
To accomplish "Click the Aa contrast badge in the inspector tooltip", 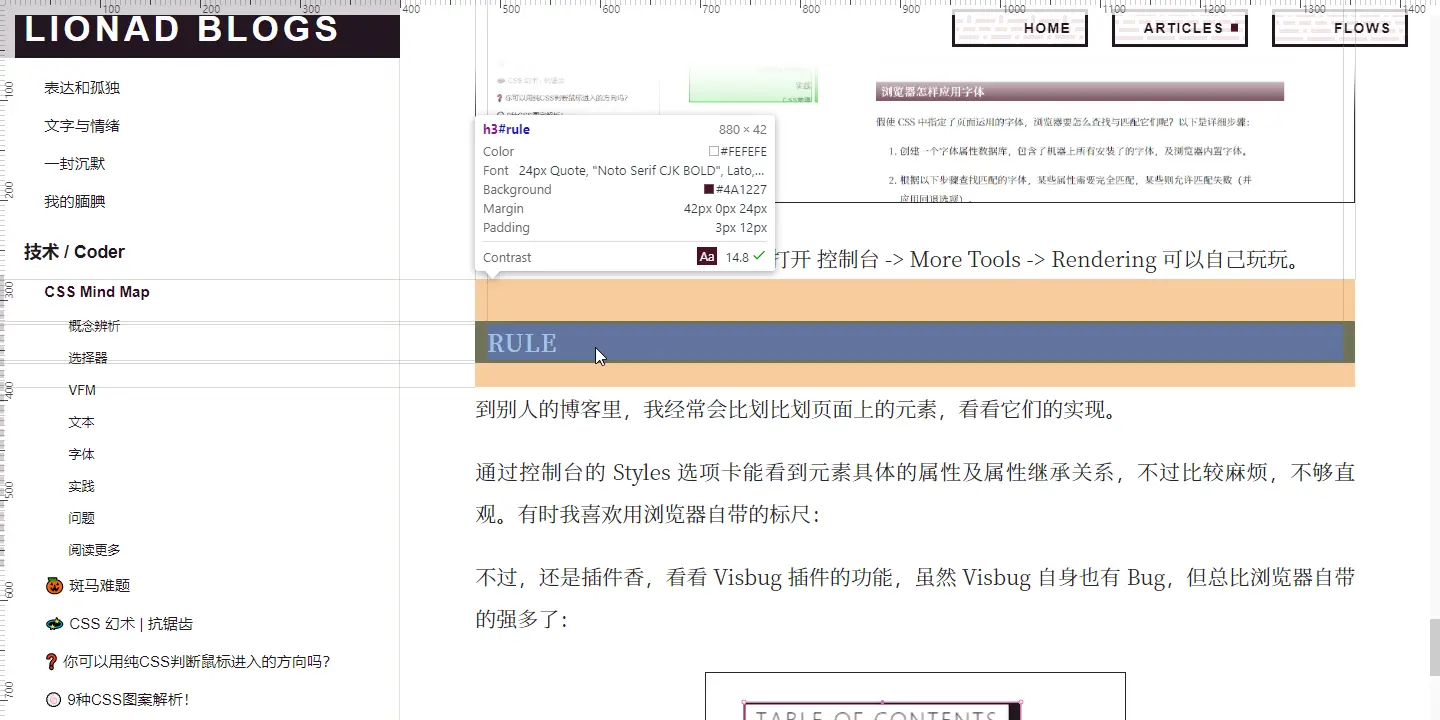I will (x=707, y=257).
